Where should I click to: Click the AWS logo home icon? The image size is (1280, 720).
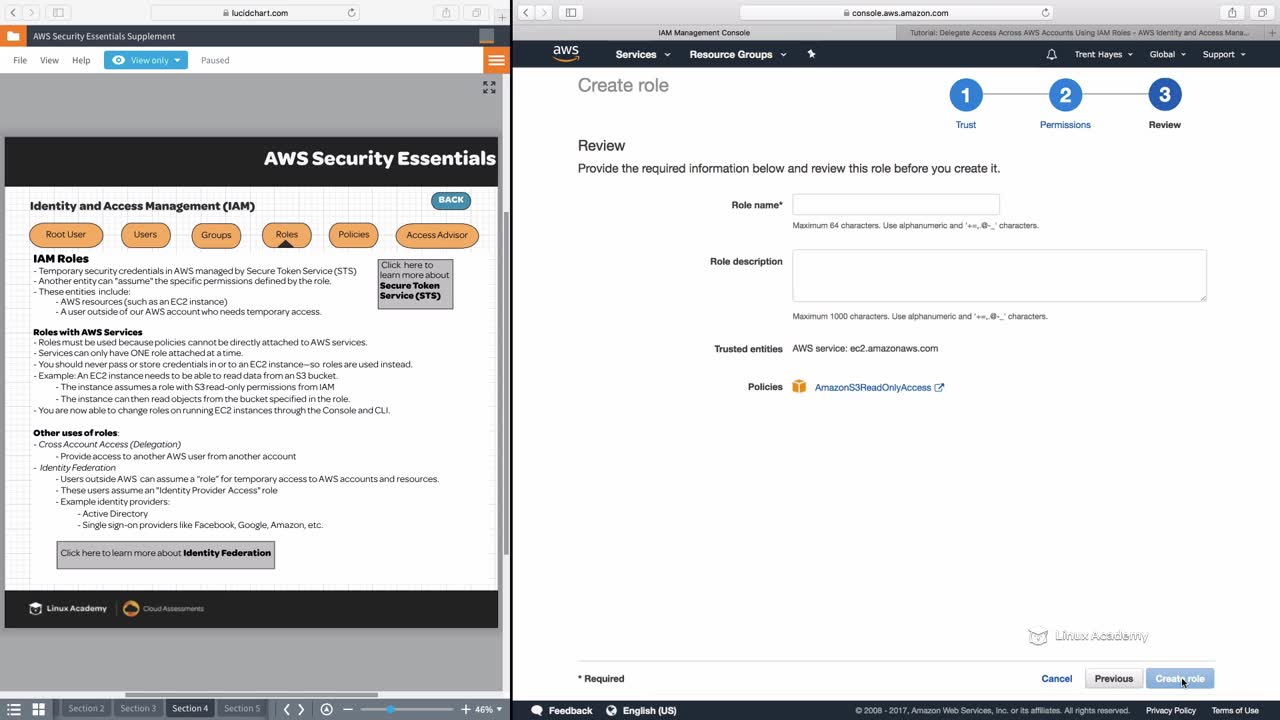point(566,54)
